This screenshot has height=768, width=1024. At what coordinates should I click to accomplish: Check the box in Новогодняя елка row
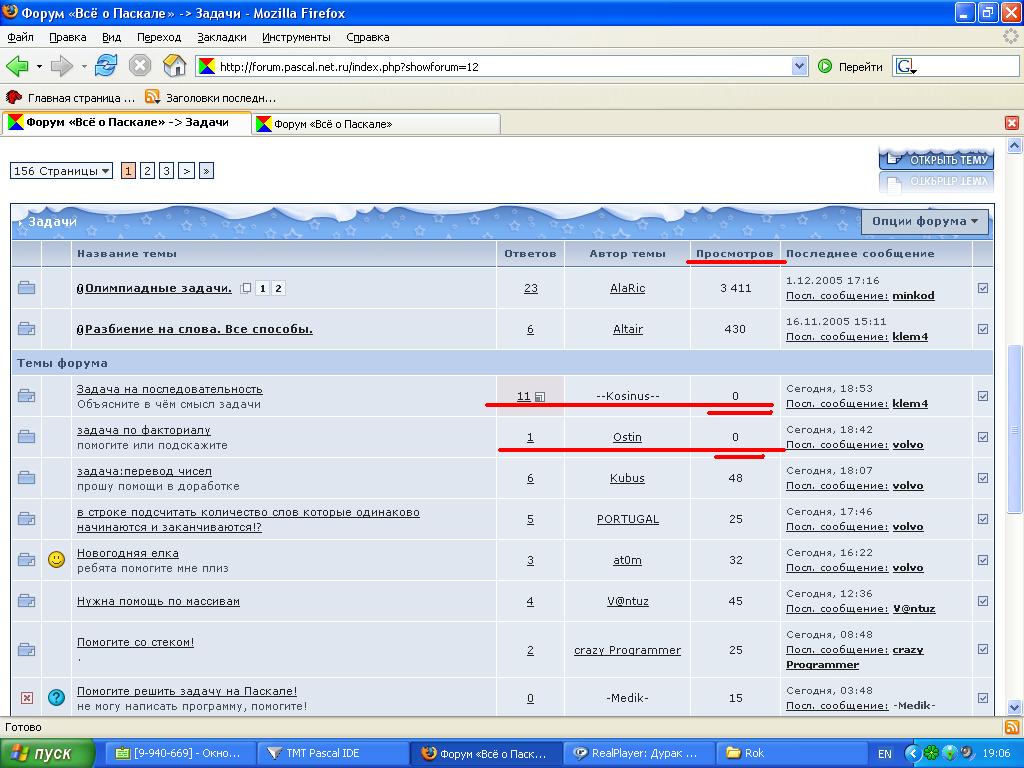[x=982, y=560]
